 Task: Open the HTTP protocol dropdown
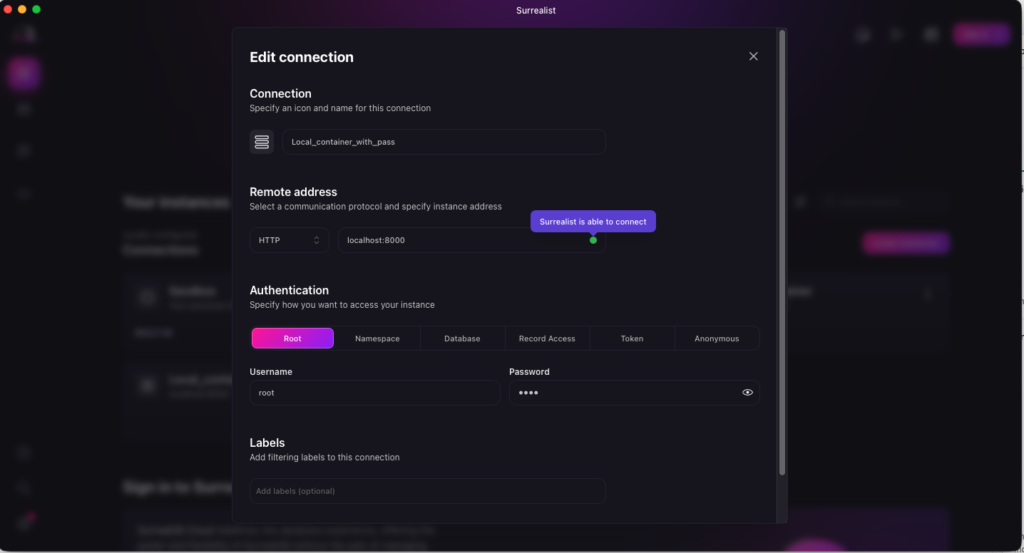289,240
